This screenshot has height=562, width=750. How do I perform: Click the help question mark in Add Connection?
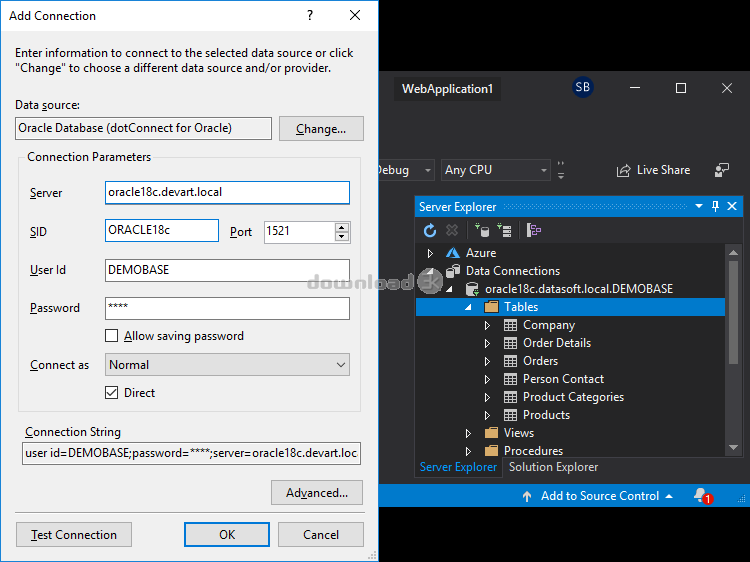click(310, 15)
